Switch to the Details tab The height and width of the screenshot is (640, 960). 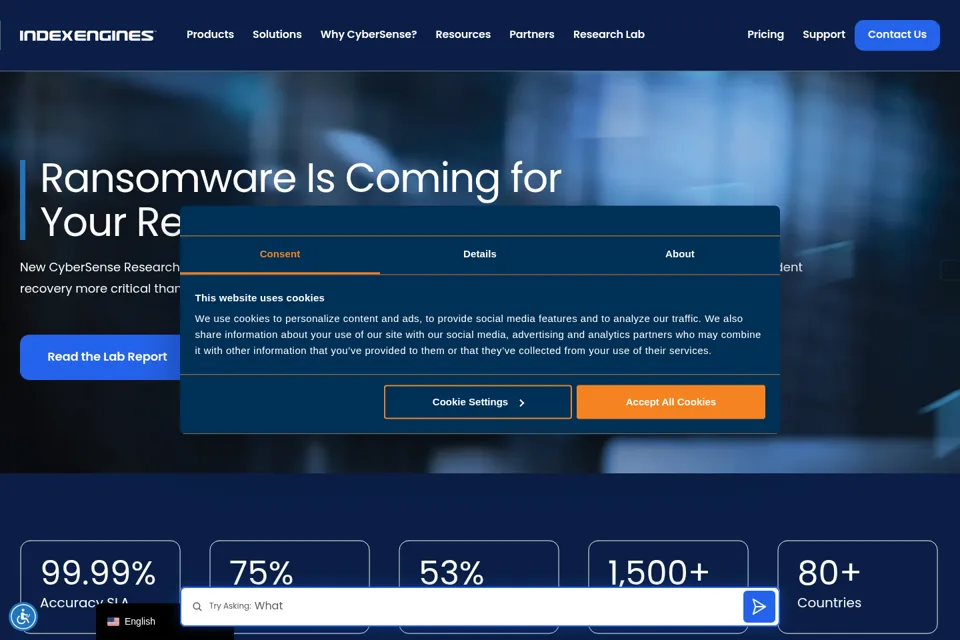tap(479, 254)
